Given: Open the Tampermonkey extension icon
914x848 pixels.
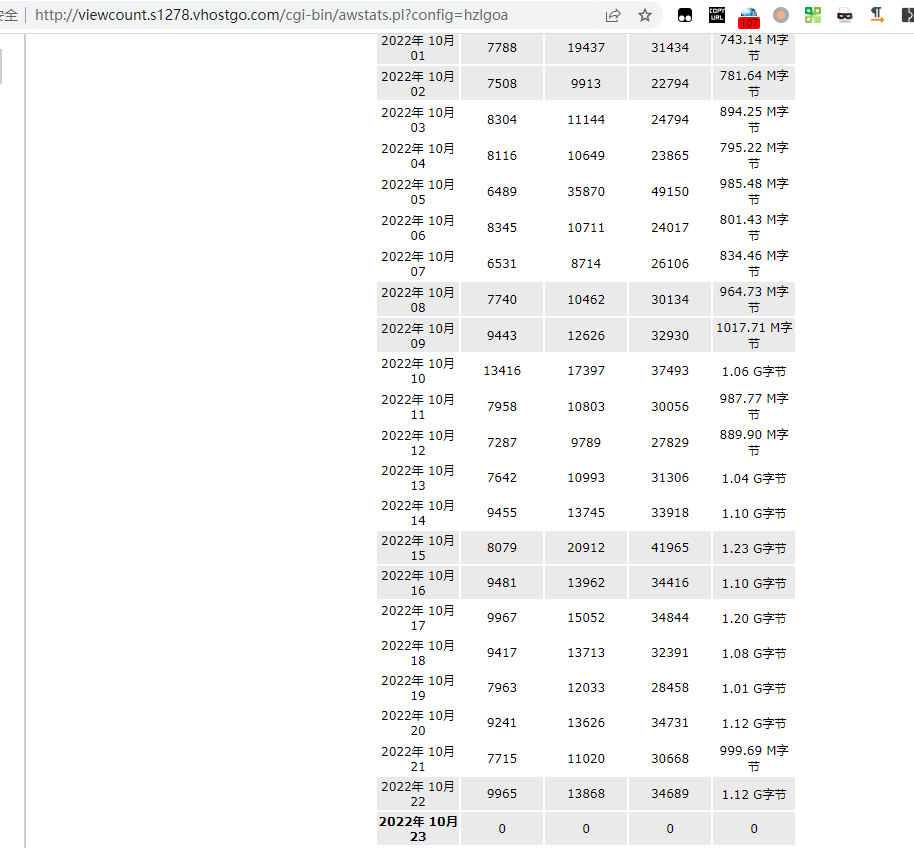Looking at the screenshot, I should 686,15.
